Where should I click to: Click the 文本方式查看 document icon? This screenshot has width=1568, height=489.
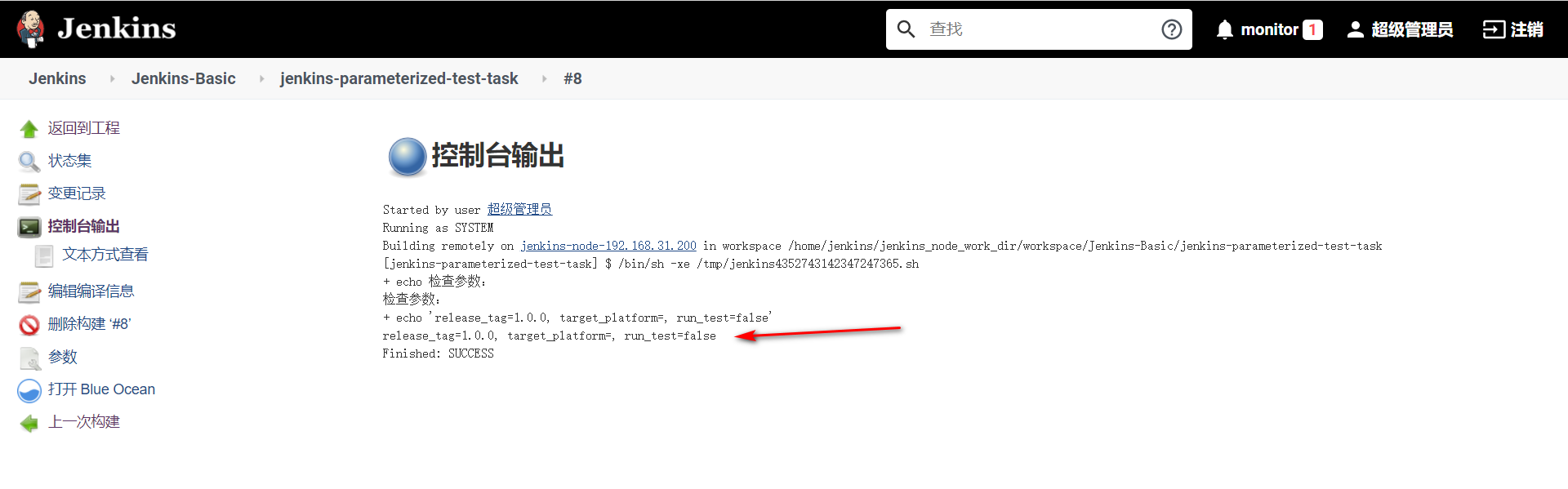coord(44,256)
